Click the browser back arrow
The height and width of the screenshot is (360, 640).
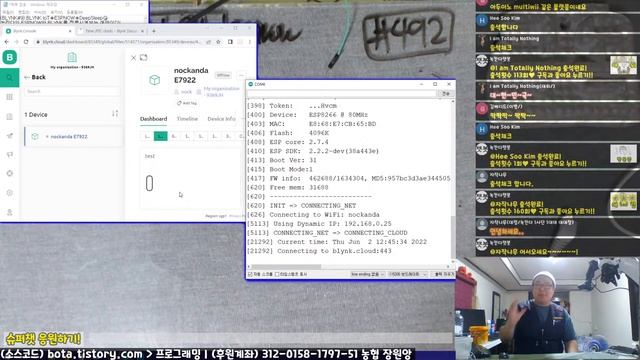tap(6, 42)
